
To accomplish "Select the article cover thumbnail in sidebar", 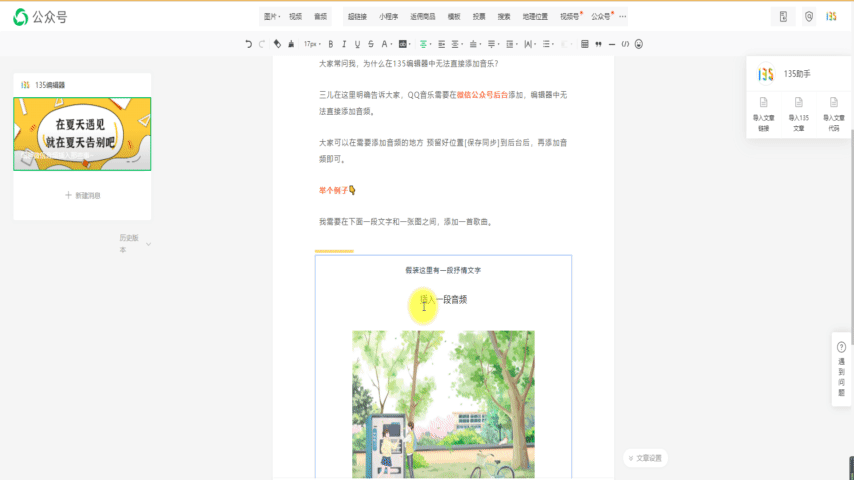I will coord(82,134).
